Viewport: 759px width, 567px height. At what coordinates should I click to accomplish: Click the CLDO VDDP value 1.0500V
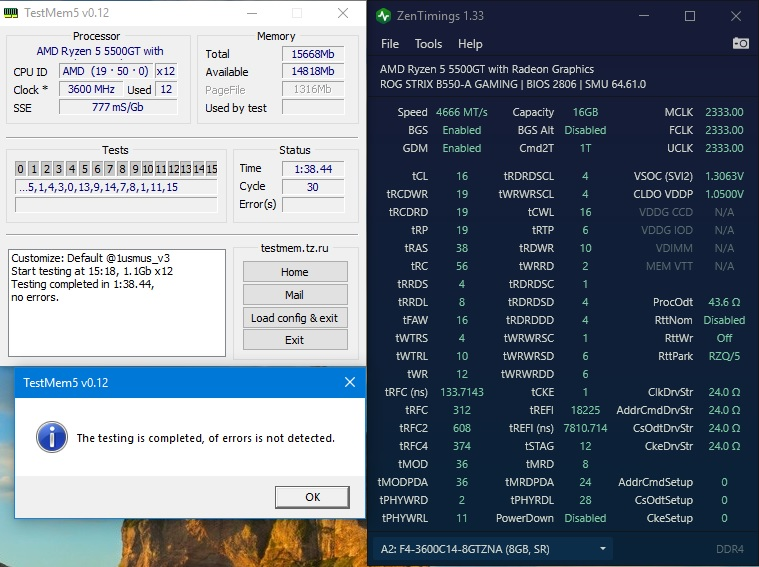coord(724,194)
